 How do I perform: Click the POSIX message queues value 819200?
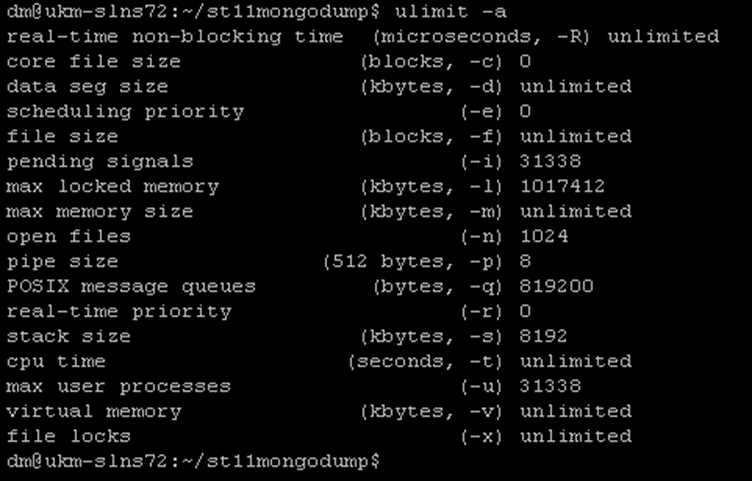556,286
